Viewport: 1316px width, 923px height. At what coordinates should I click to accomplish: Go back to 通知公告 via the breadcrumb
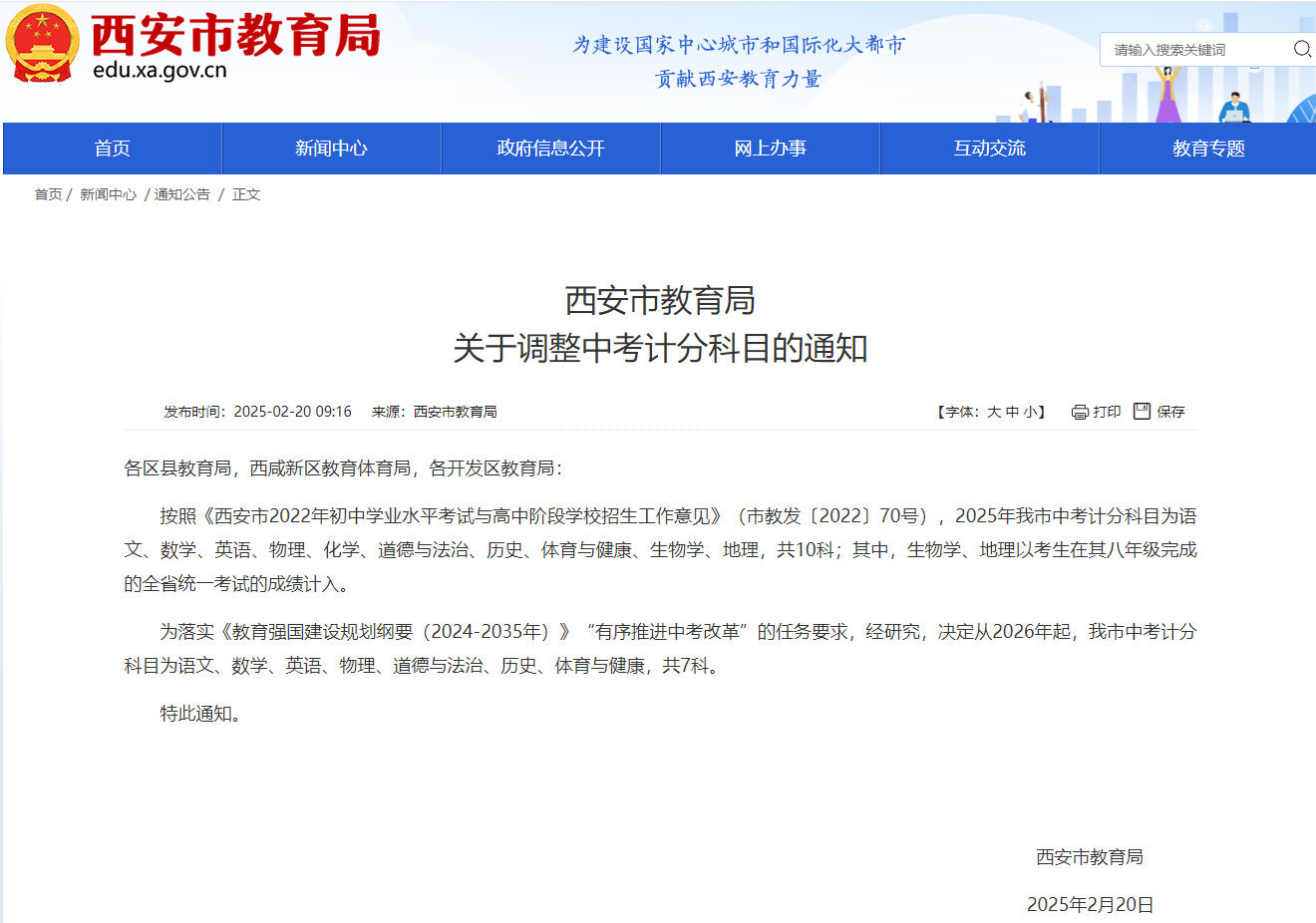click(182, 194)
